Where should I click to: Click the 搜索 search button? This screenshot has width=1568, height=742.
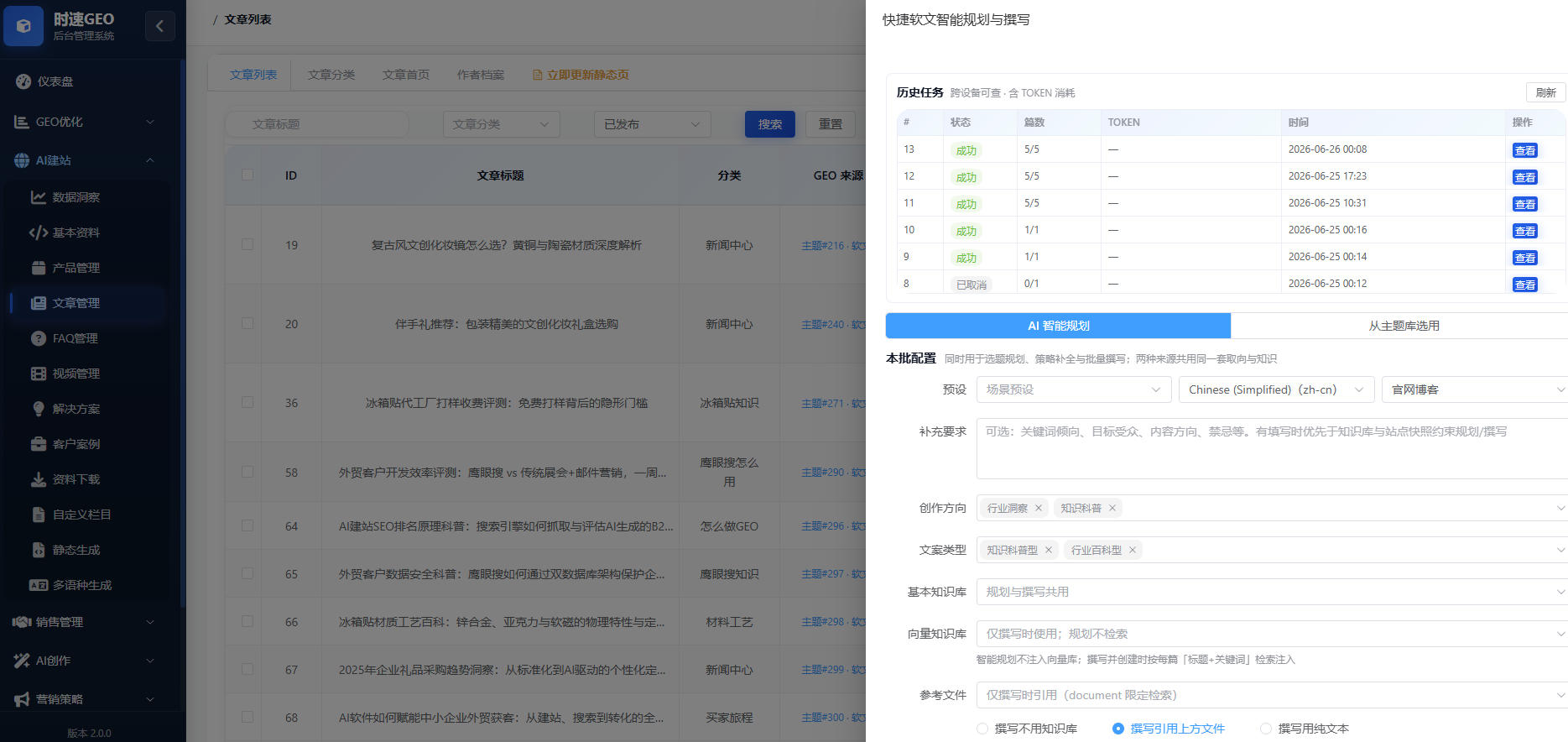click(770, 124)
